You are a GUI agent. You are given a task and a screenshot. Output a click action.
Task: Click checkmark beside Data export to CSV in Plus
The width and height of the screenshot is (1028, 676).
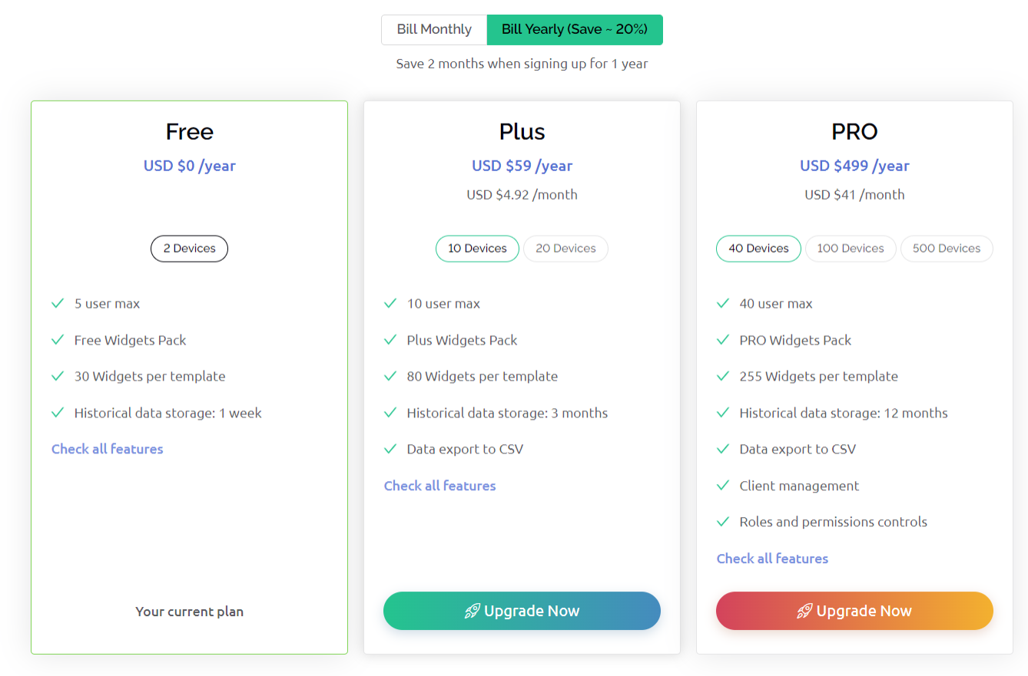pos(390,449)
